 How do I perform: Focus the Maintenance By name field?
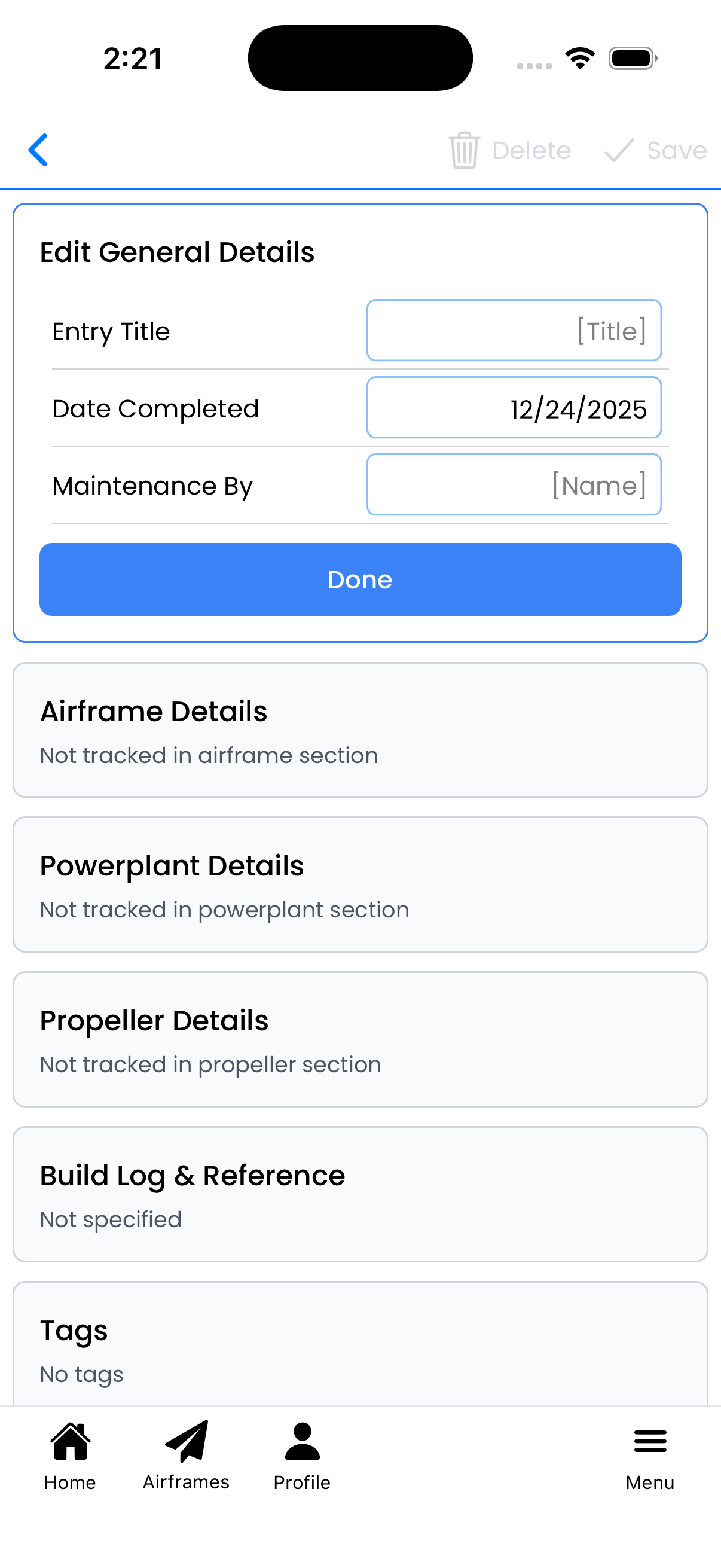[x=514, y=485]
